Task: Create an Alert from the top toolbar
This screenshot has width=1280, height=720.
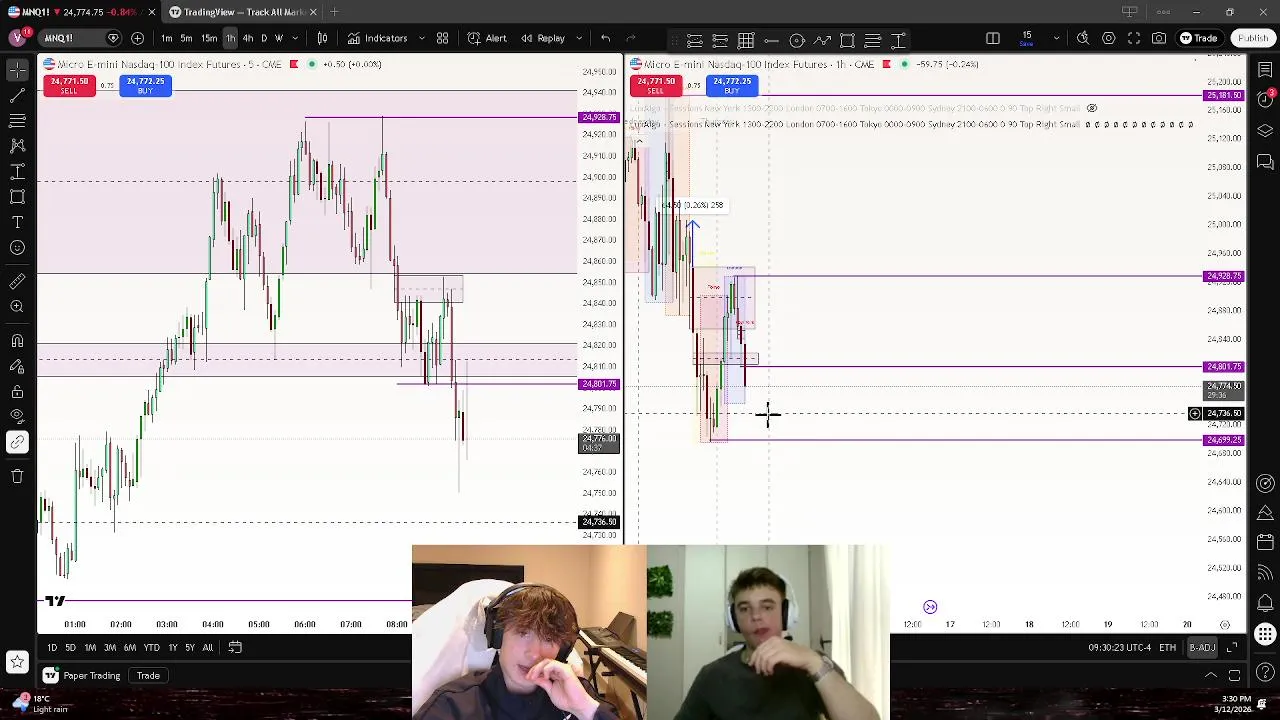Action: [486, 38]
